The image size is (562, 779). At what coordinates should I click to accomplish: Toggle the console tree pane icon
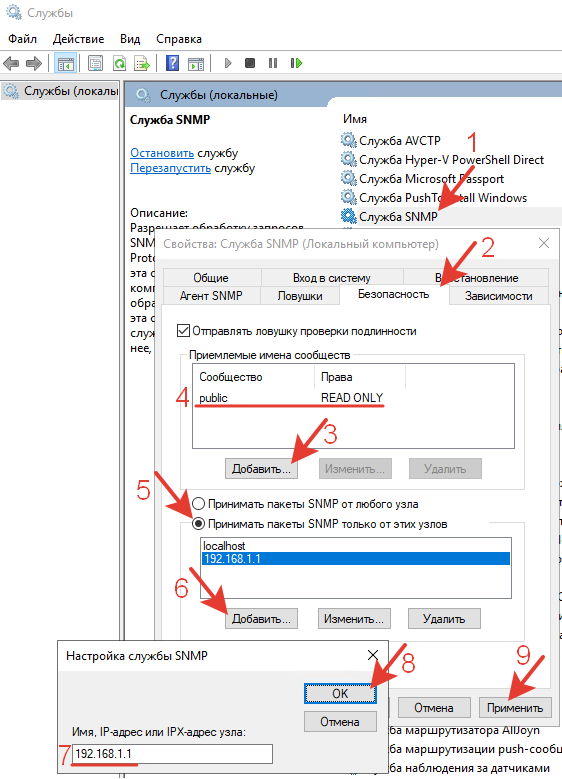pyautogui.click(x=66, y=63)
